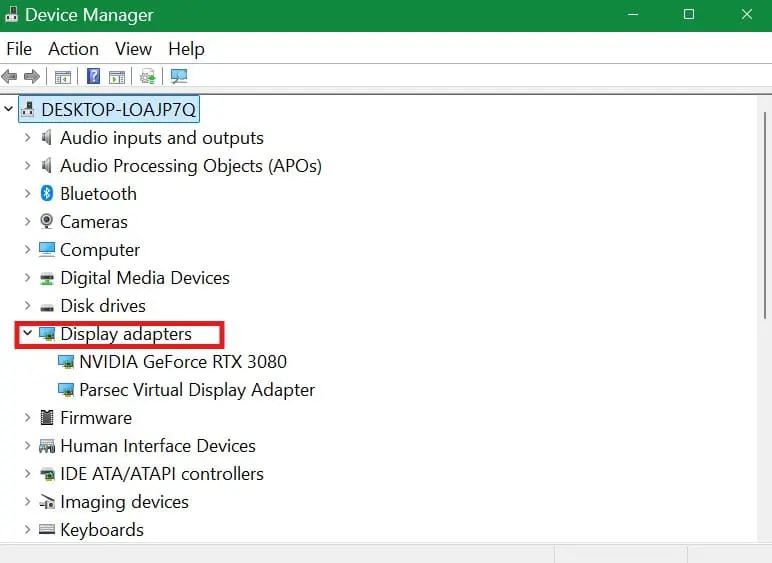Collapse the DESKTOP-LOAJP7Q root node
Screen dimensions: 772x563
click(x=8, y=109)
